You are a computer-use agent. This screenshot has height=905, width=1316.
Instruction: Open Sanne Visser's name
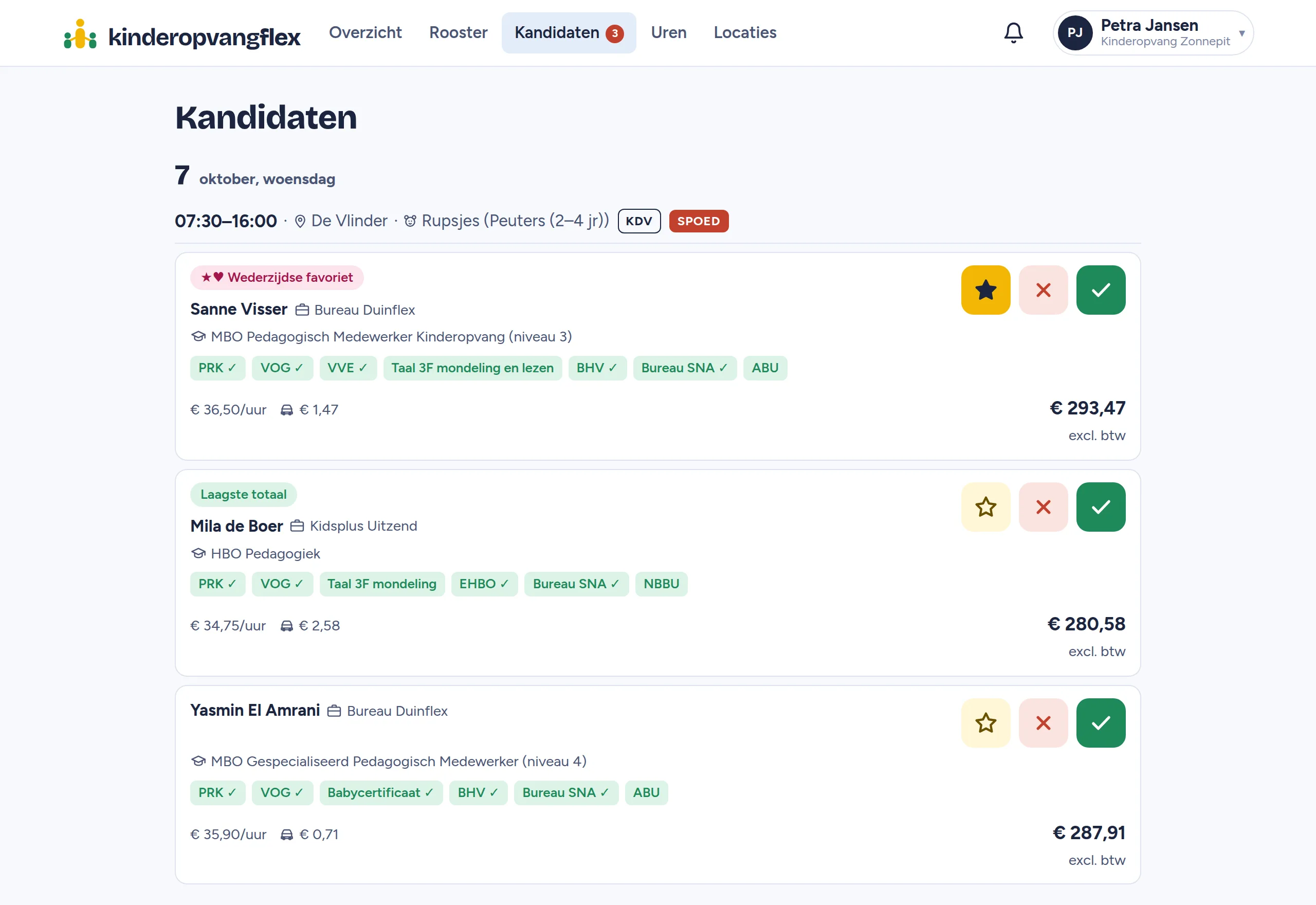tap(239, 309)
